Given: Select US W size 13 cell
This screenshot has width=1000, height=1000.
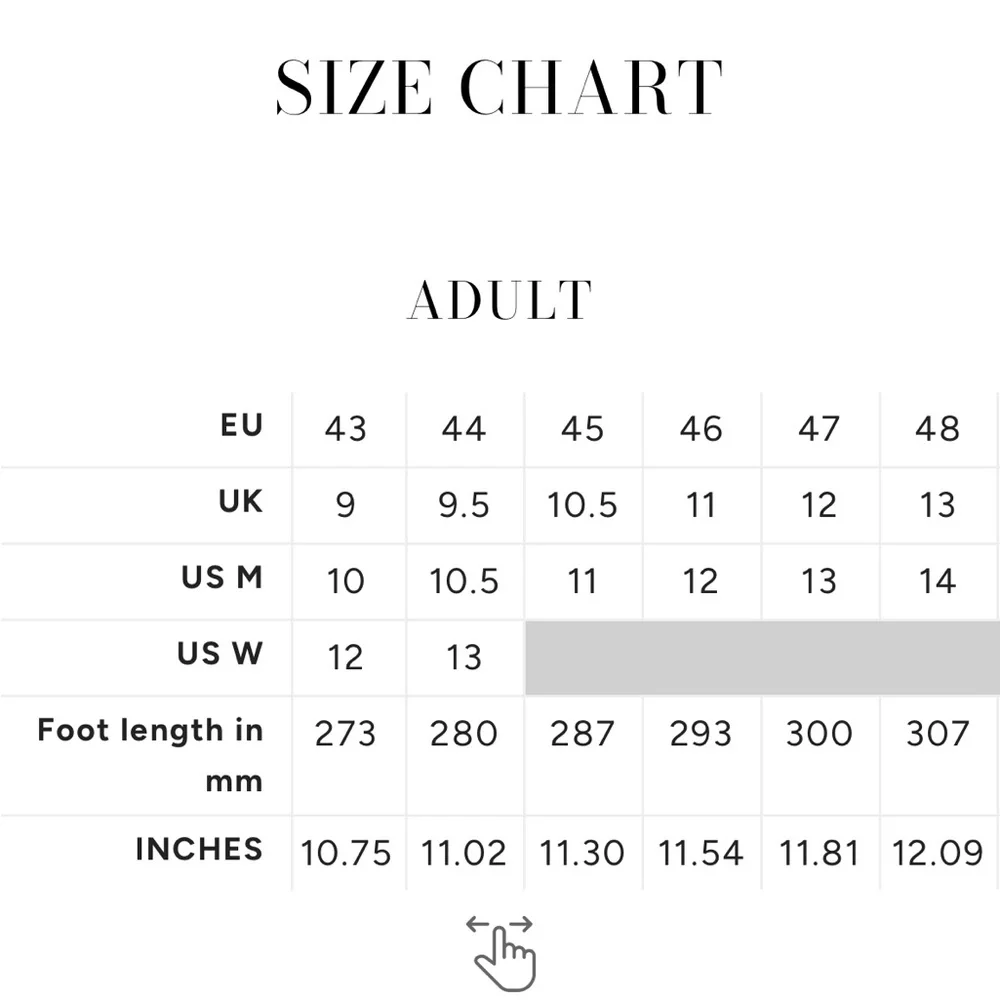Looking at the screenshot, I should click(x=465, y=658).
